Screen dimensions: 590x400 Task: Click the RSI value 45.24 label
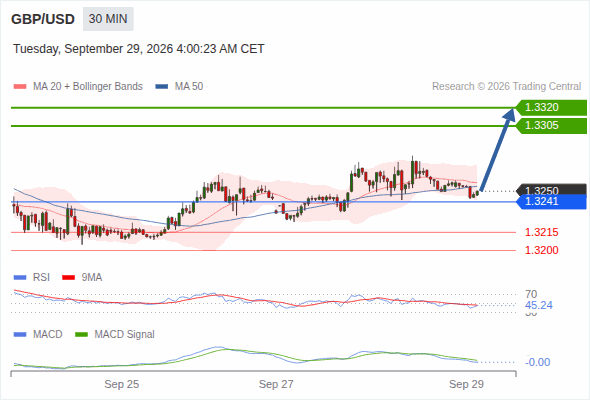pyautogui.click(x=539, y=305)
